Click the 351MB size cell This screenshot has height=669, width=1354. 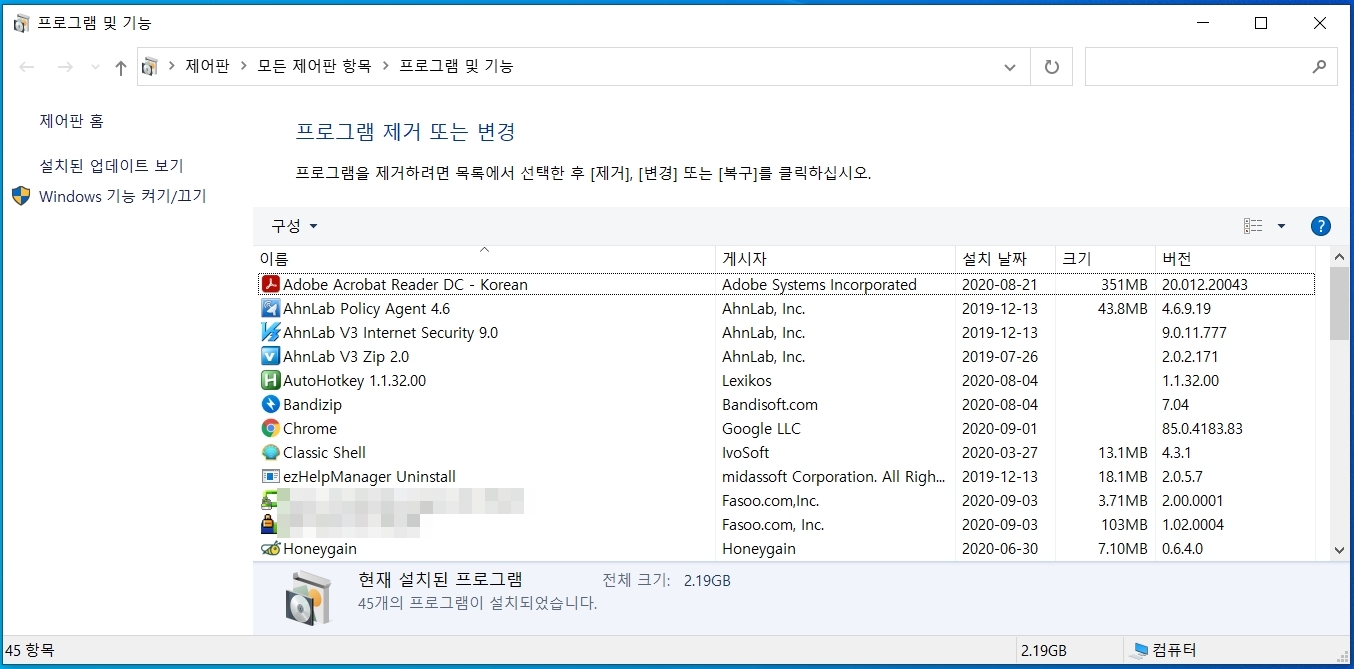[x=1124, y=285]
